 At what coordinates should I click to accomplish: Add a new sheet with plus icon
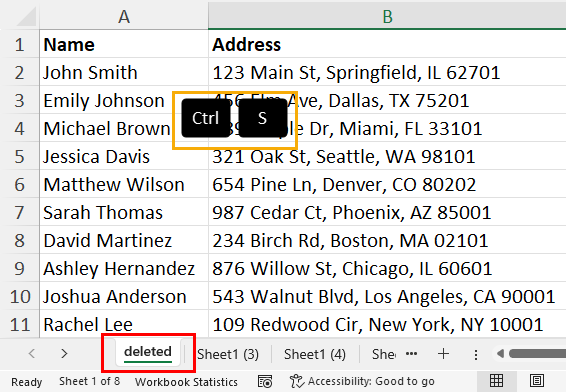point(443,354)
